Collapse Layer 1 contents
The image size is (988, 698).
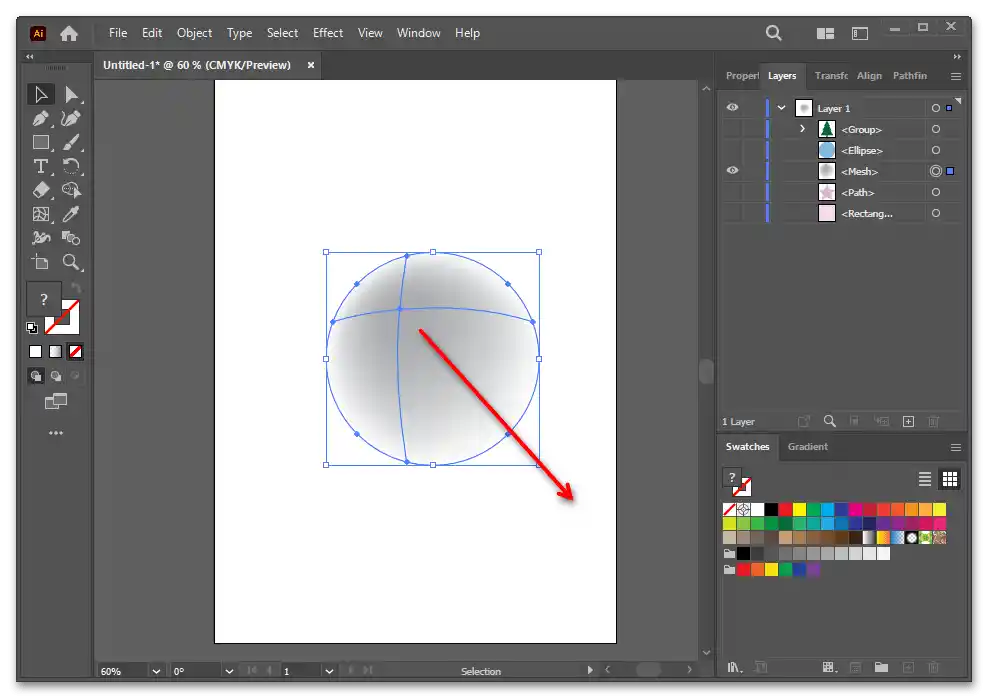(781, 108)
